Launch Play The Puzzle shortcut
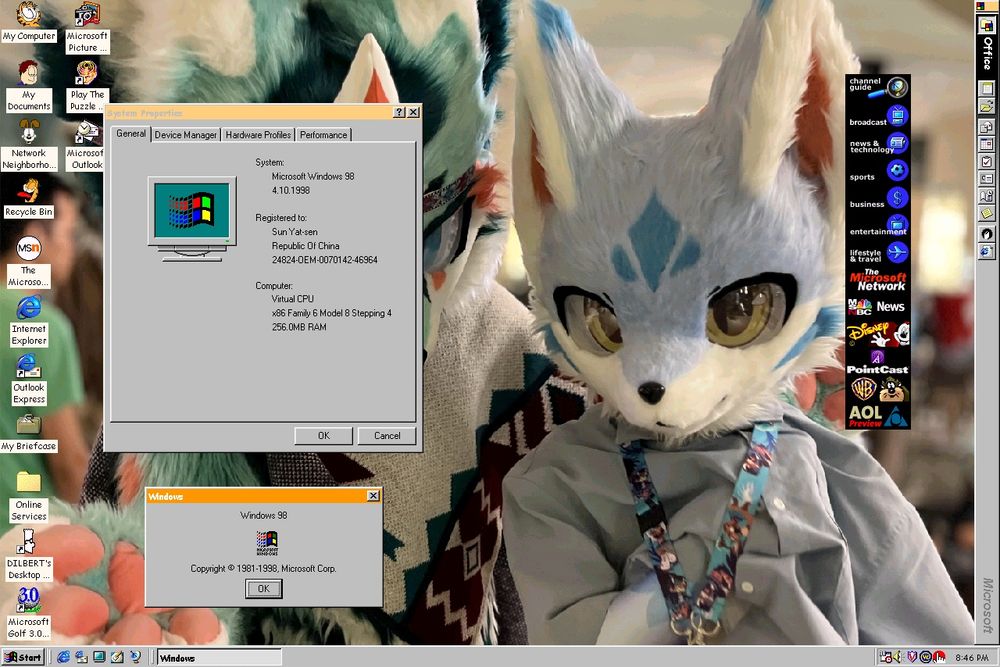 coord(87,85)
